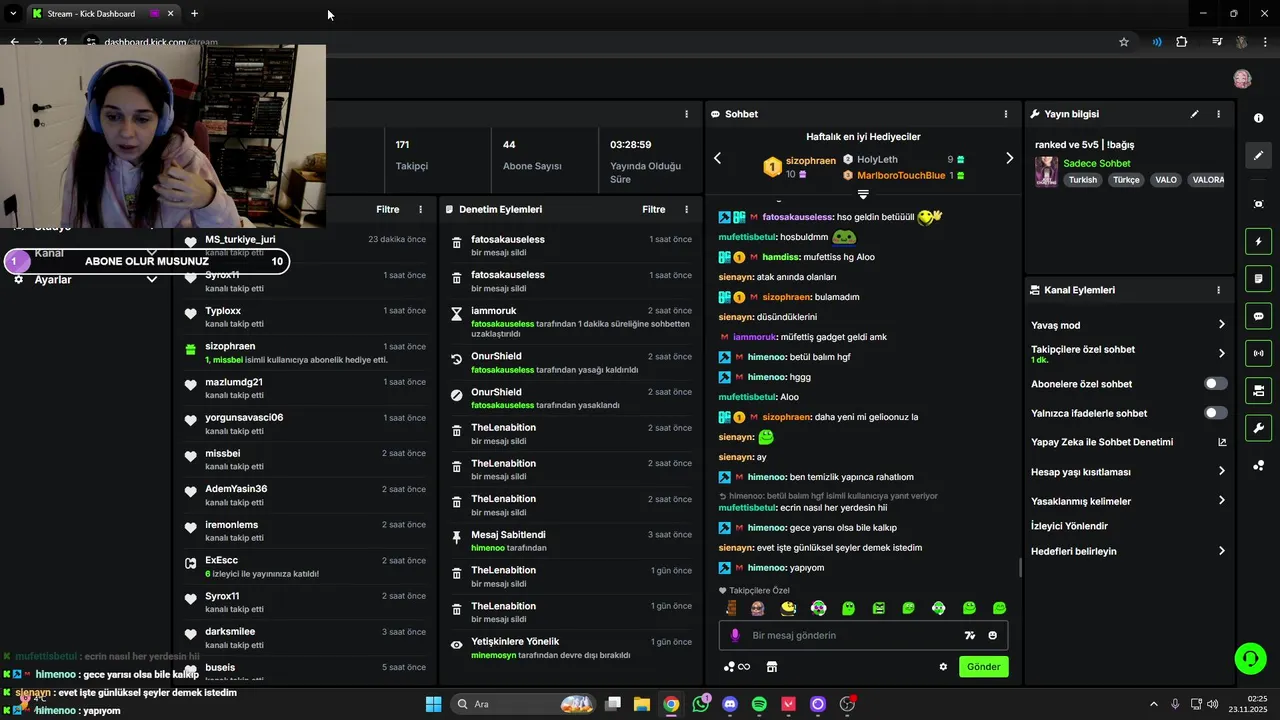Click the Gönder send button

click(983, 667)
